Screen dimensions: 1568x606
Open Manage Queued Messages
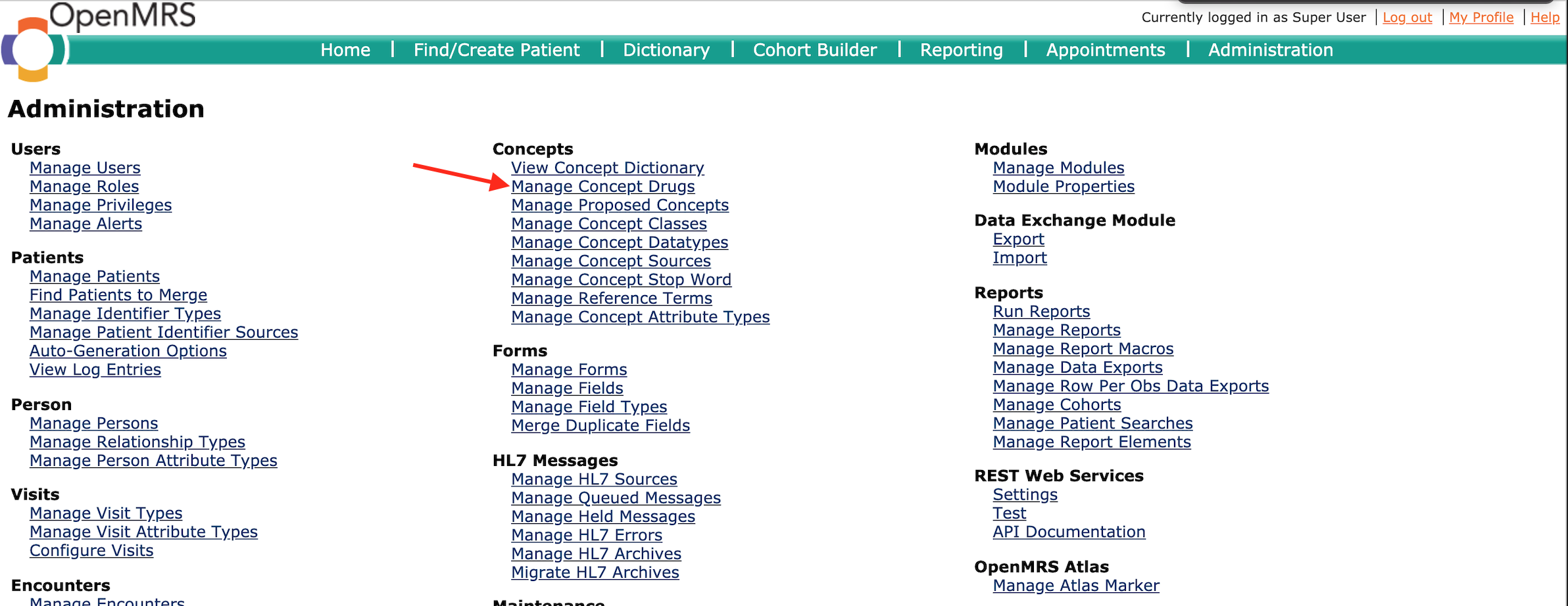tap(616, 498)
